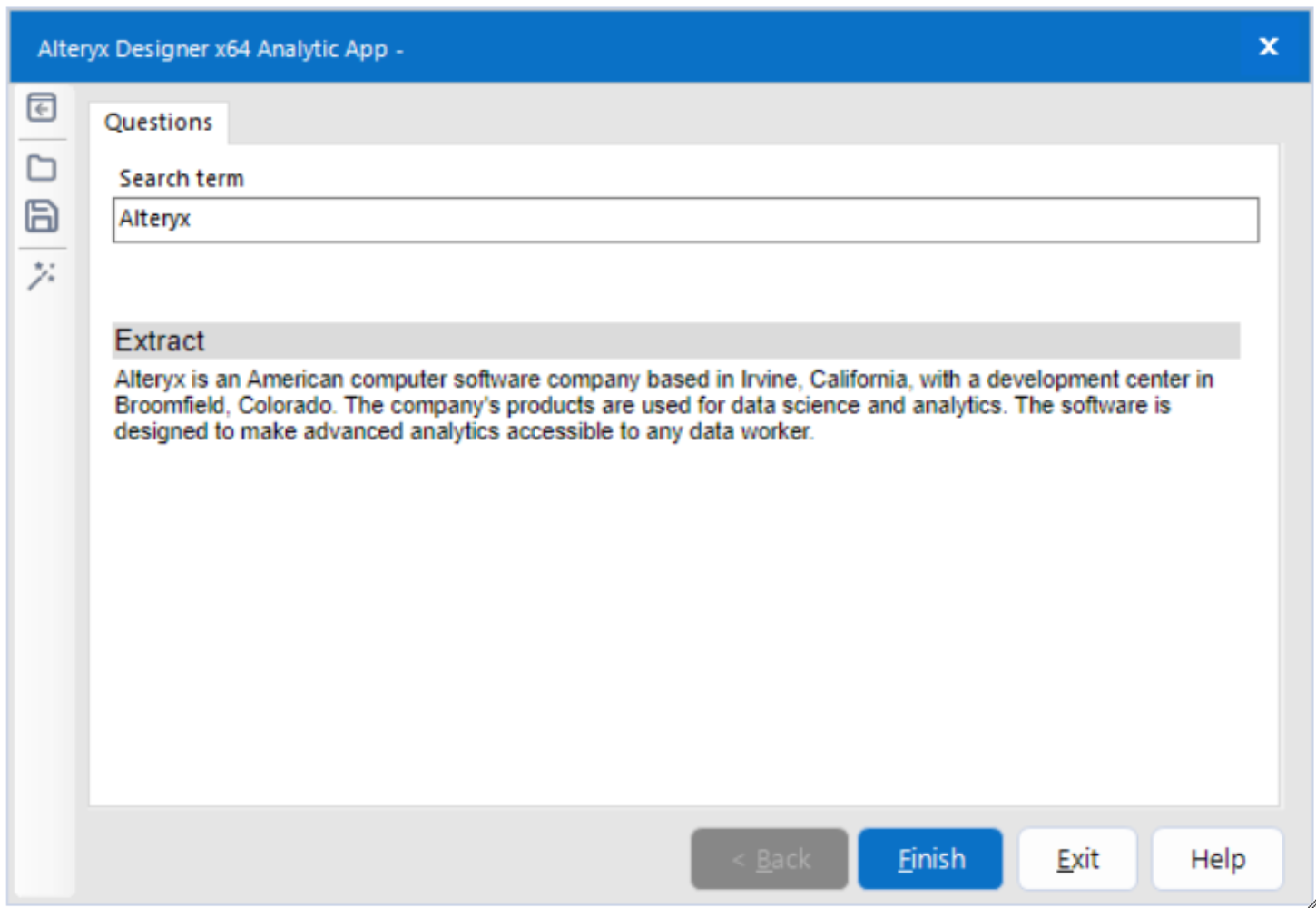Select the magic wand wizard icon

[x=41, y=275]
